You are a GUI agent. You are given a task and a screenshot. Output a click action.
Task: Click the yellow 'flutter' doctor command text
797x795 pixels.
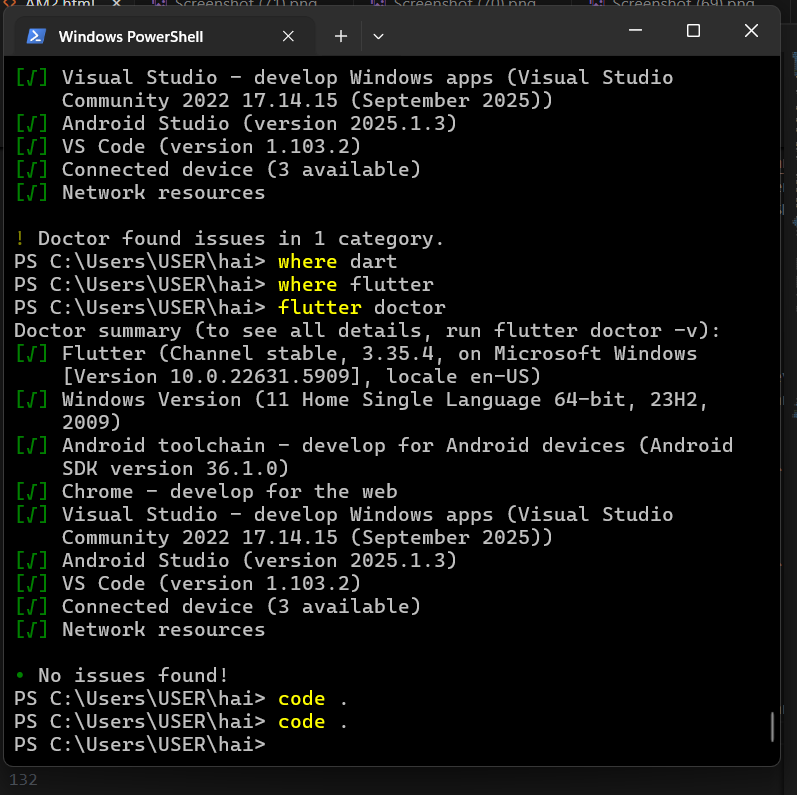coord(320,308)
